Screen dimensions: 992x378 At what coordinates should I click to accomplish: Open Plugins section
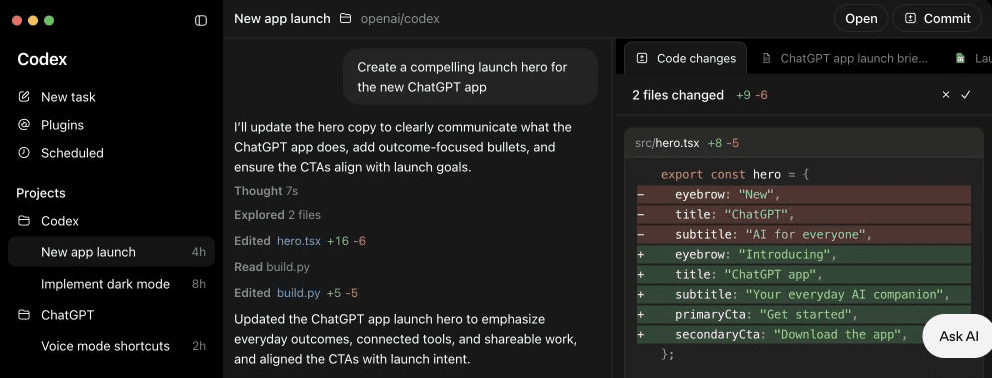pyautogui.click(x=62, y=125)
